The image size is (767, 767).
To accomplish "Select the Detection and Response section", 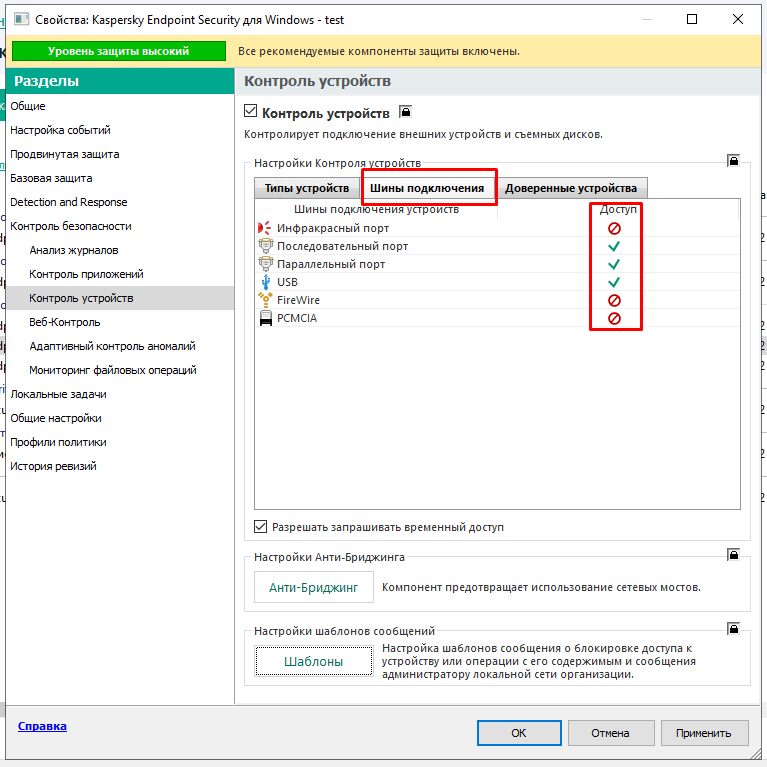I will pos(120,202).
